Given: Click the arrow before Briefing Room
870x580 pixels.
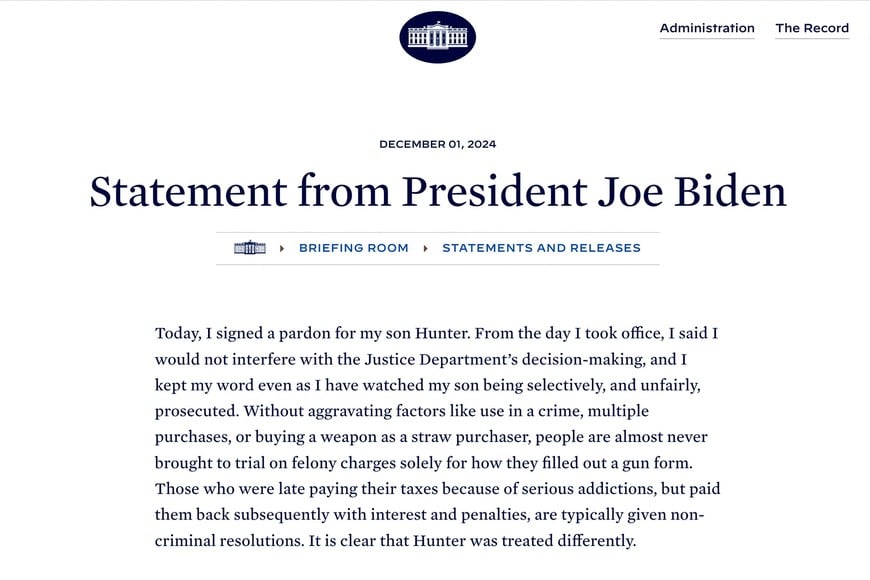Looking at the screenshot, I should coord(282,248).
